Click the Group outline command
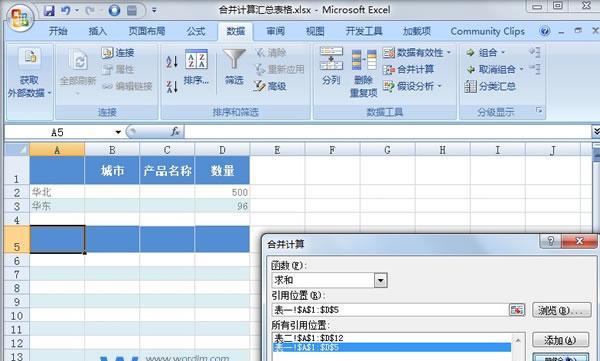 click(x=485, y=52)
